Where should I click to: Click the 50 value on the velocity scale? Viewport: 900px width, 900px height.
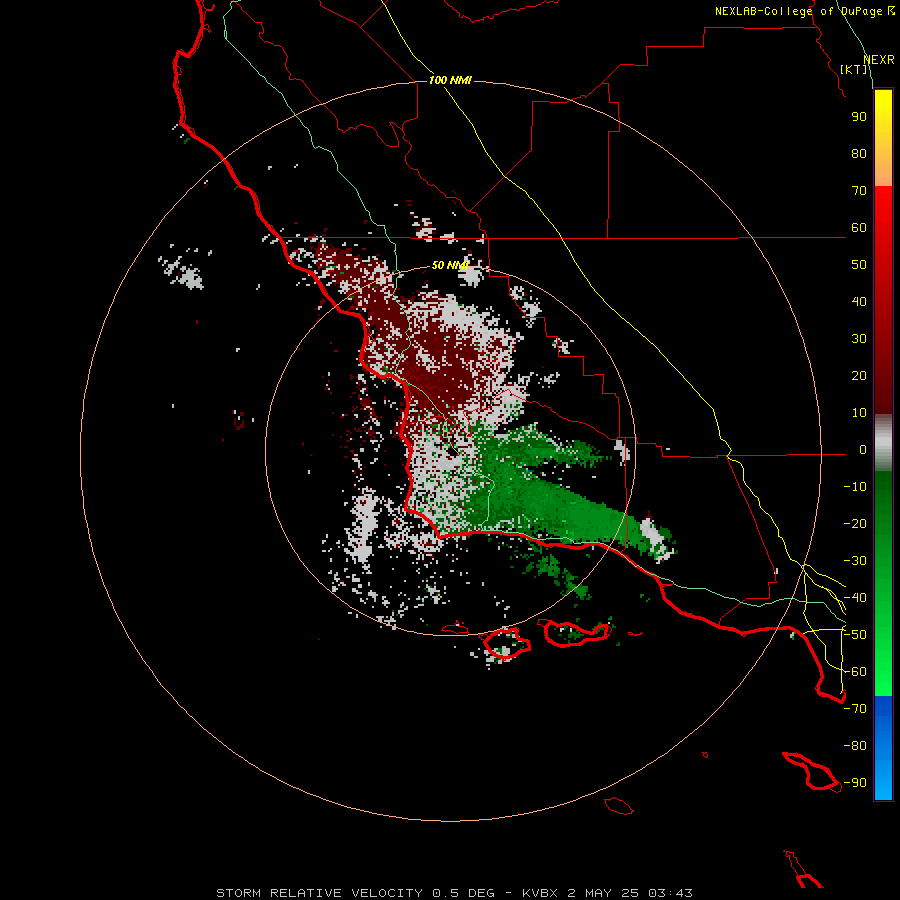[x=859, y=265]
